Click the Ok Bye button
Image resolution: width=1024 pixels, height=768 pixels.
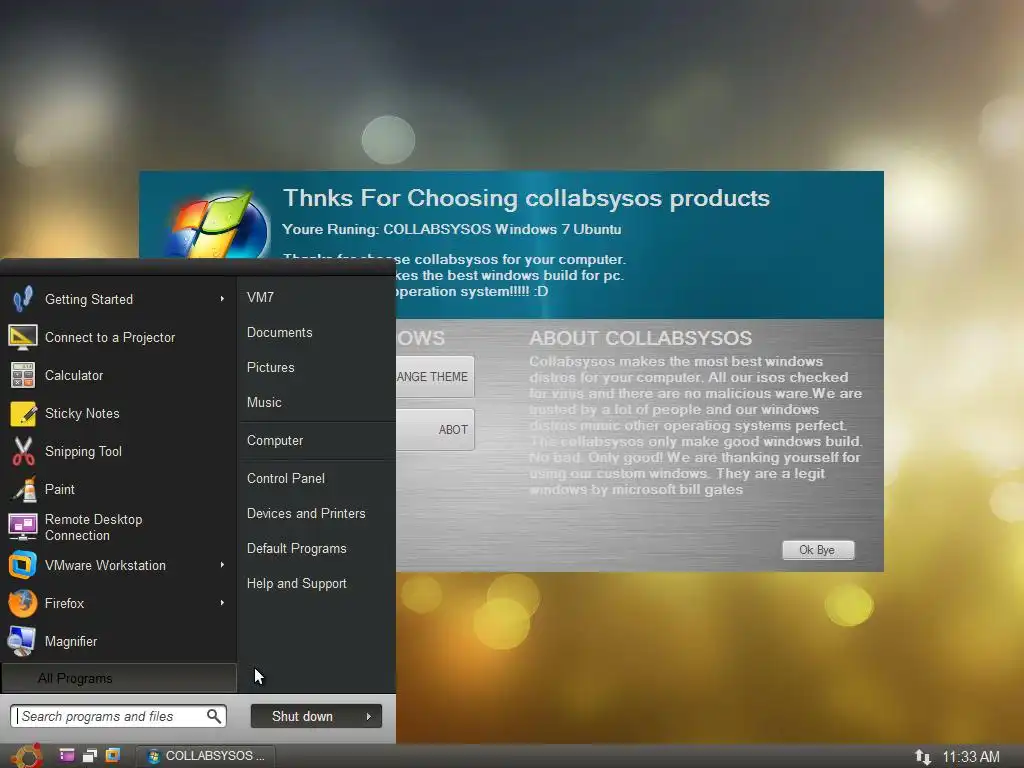click(818, 550)
